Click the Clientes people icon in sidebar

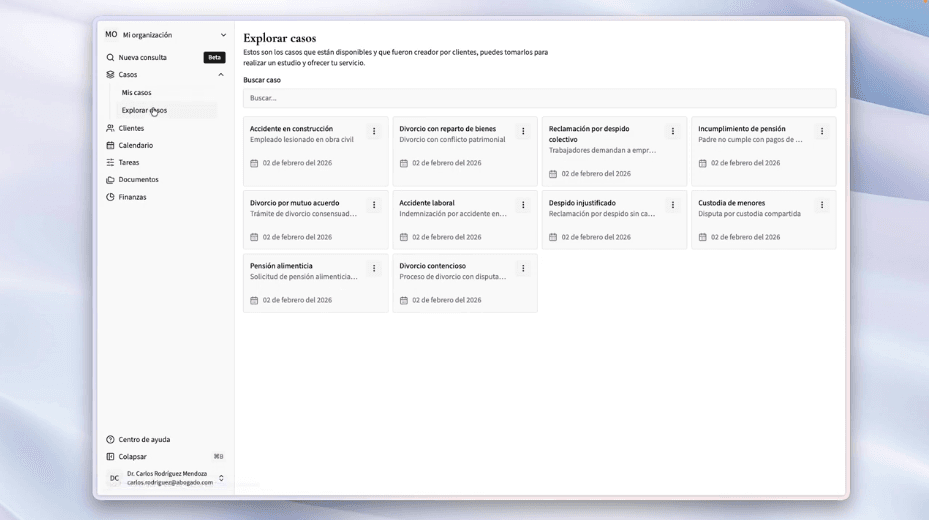110,128
